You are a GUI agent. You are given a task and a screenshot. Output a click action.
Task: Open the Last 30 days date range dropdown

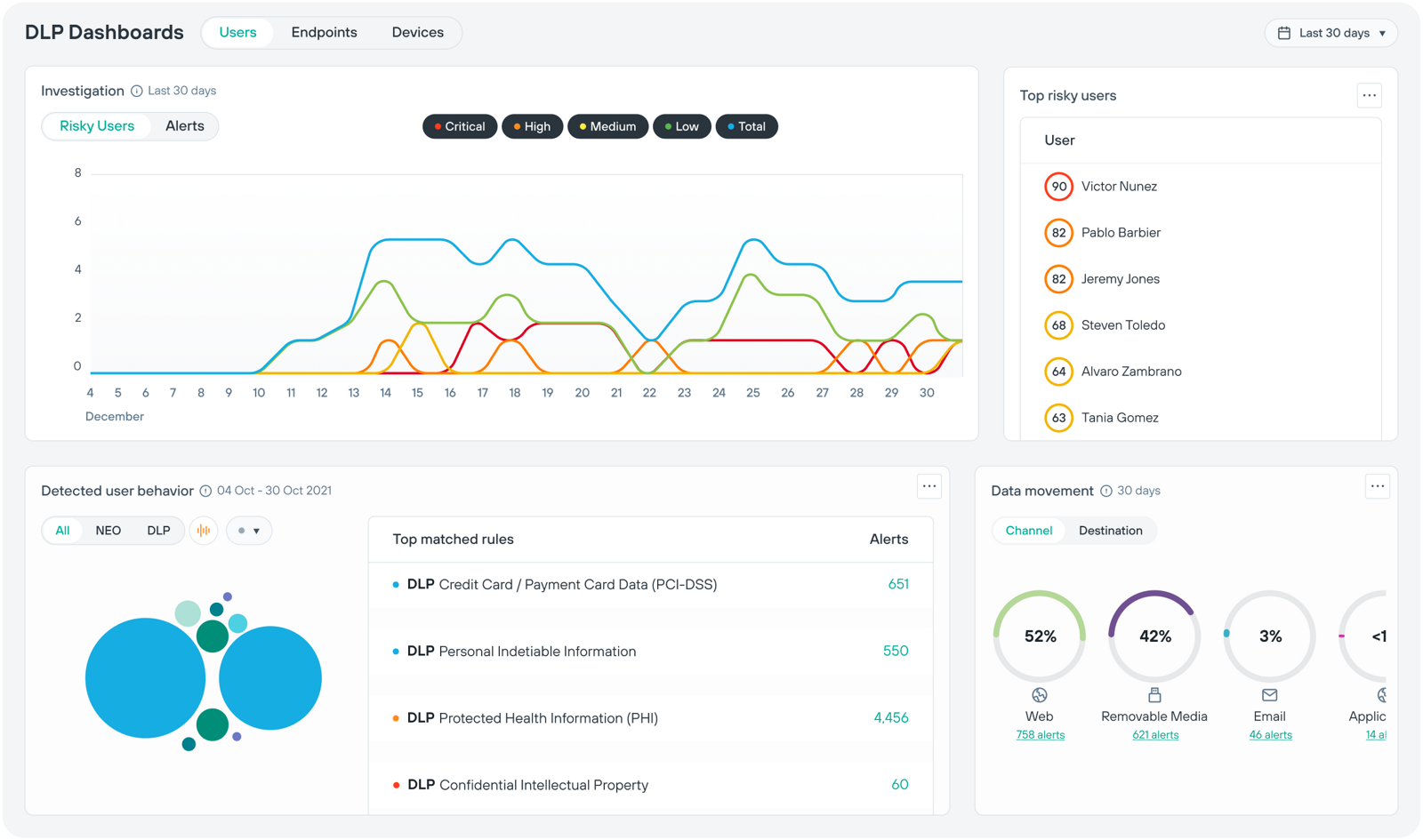1331,33
